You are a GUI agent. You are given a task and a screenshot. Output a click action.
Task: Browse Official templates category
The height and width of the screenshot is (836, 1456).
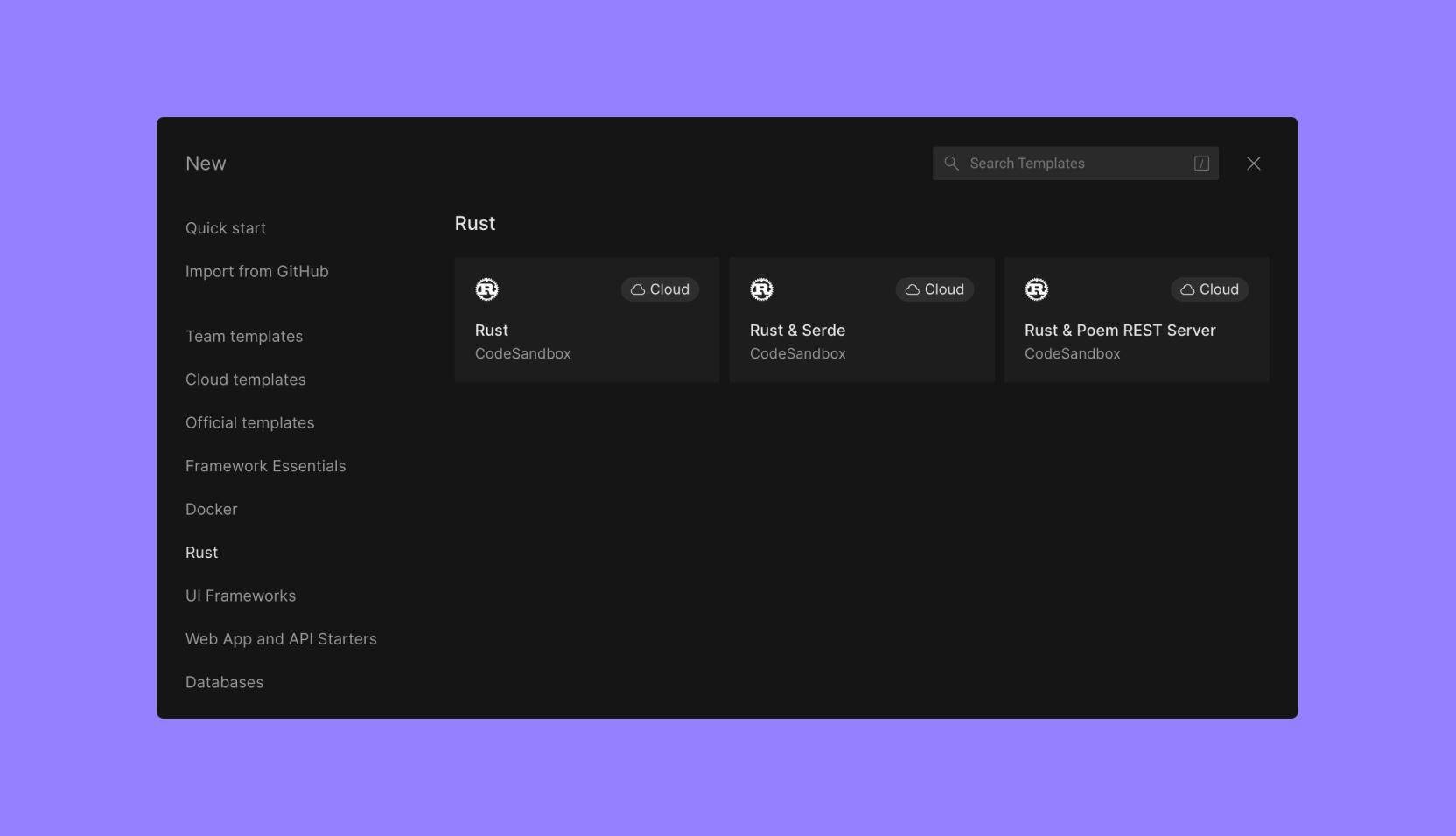pos(250,423)
